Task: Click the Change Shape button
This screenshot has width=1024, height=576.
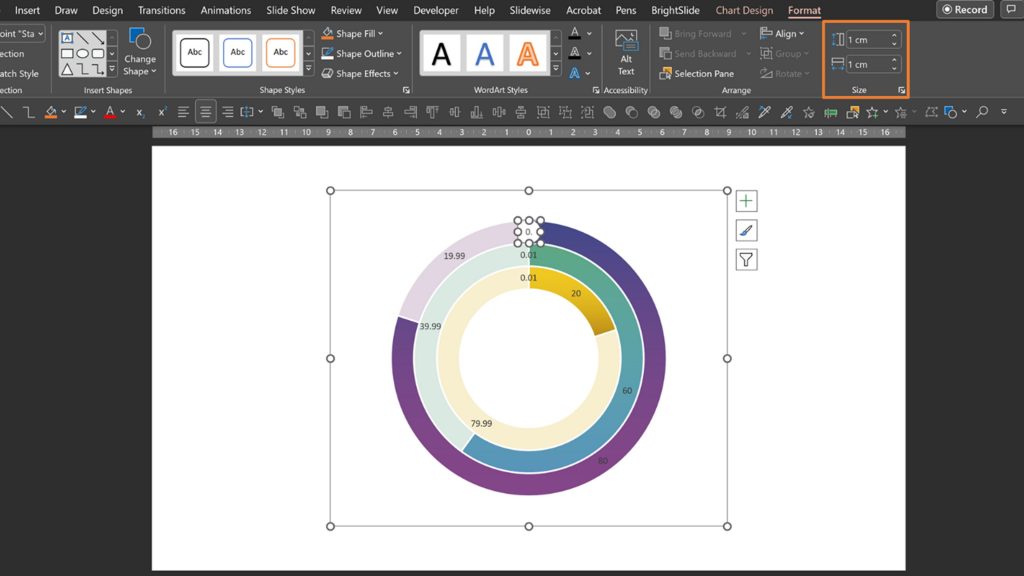Action: click(x=140, y=52)
